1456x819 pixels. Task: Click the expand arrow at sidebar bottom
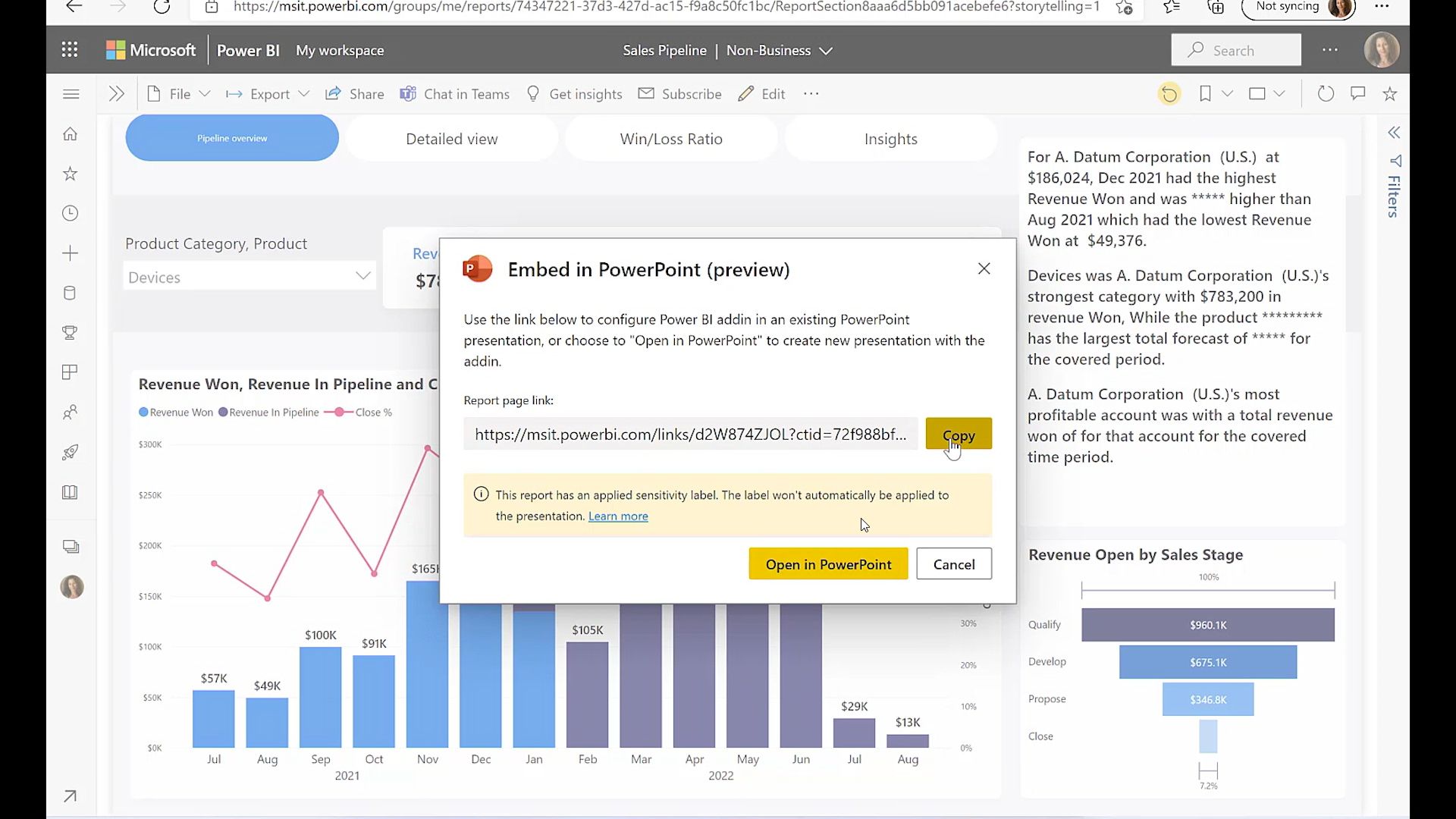(70, 796)
